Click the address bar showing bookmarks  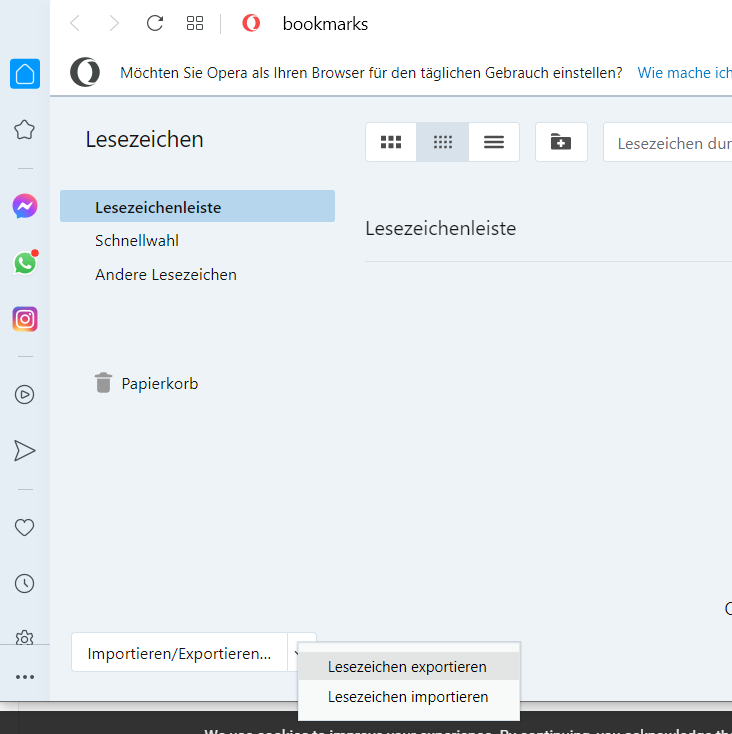(325, 23)
